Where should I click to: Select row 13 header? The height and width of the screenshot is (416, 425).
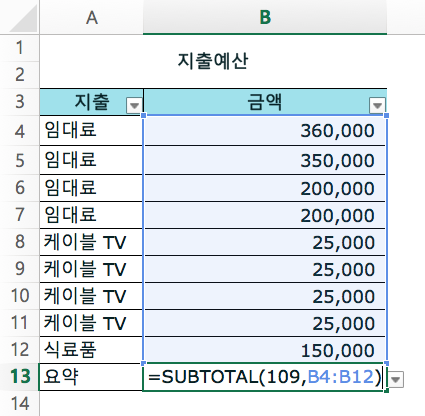20,377
